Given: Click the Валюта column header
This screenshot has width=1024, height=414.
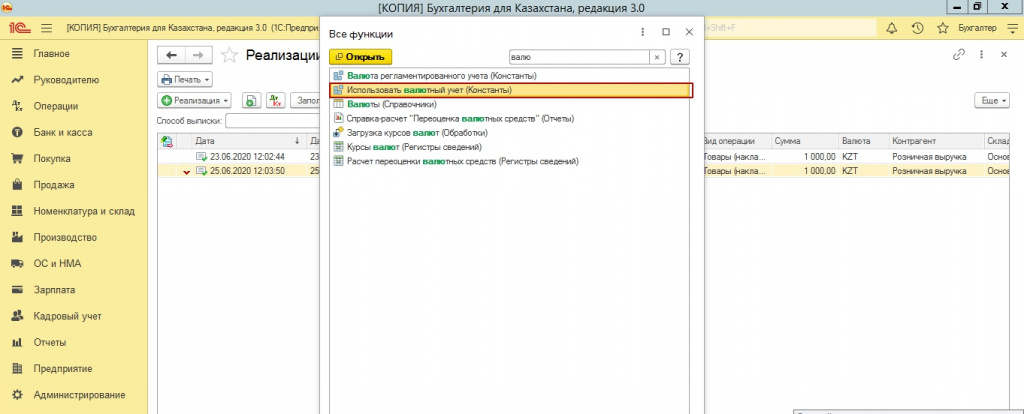Looking at the screenshot, I should click(x=863, y=140).
